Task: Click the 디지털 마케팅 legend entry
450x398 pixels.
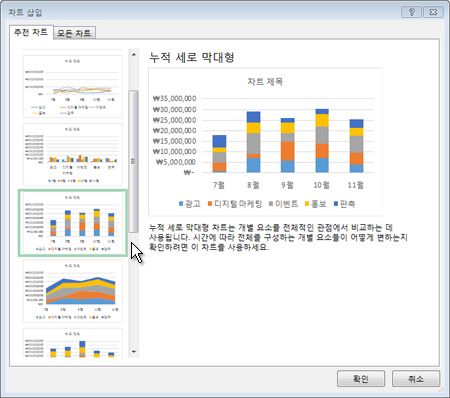Action: click(235, 204)
